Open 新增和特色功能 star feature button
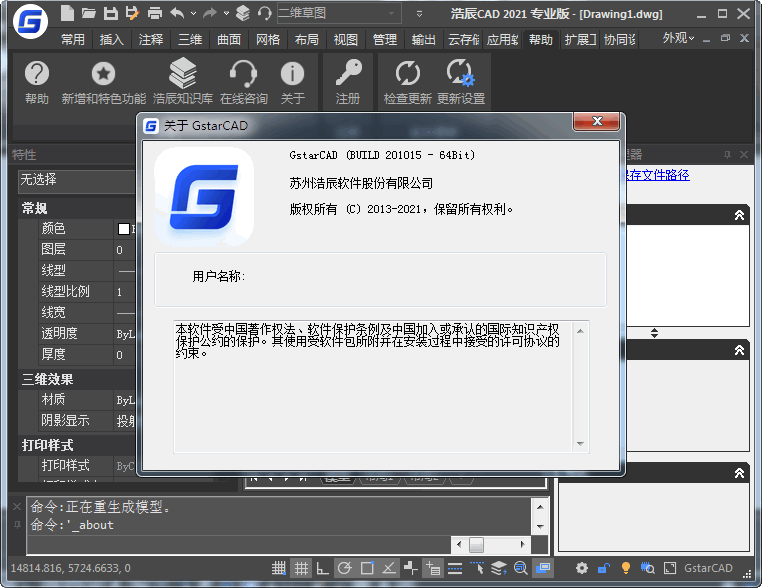Viewport: 762px width, 588px height. click(104, 83)
